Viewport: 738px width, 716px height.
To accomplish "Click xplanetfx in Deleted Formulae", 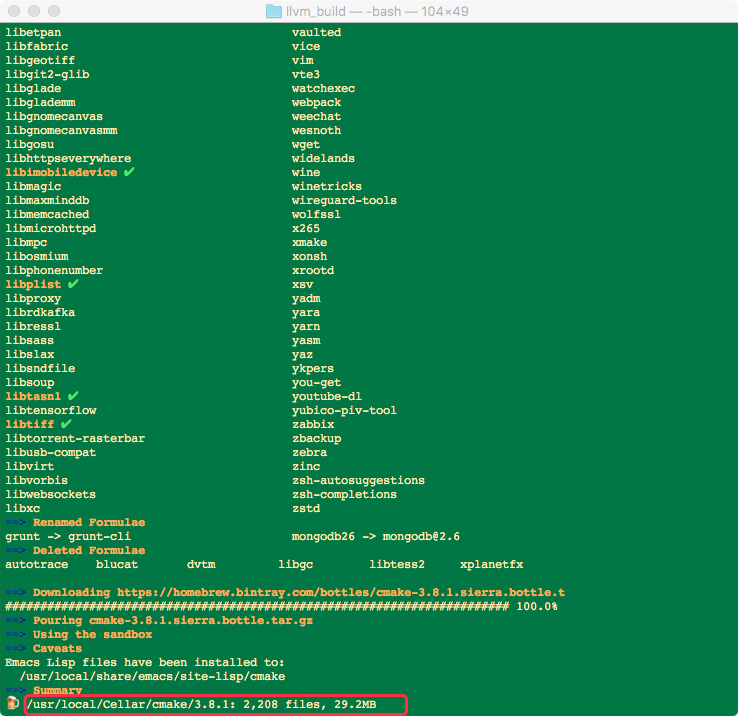I will click(491, 564).
